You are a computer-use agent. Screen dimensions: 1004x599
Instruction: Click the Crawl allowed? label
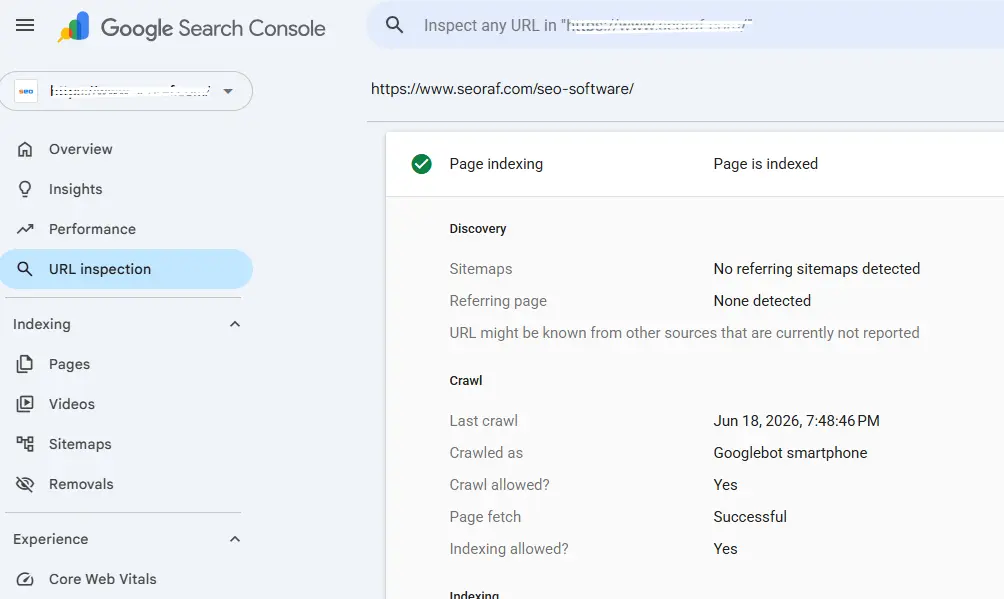[x=499, y=485]
